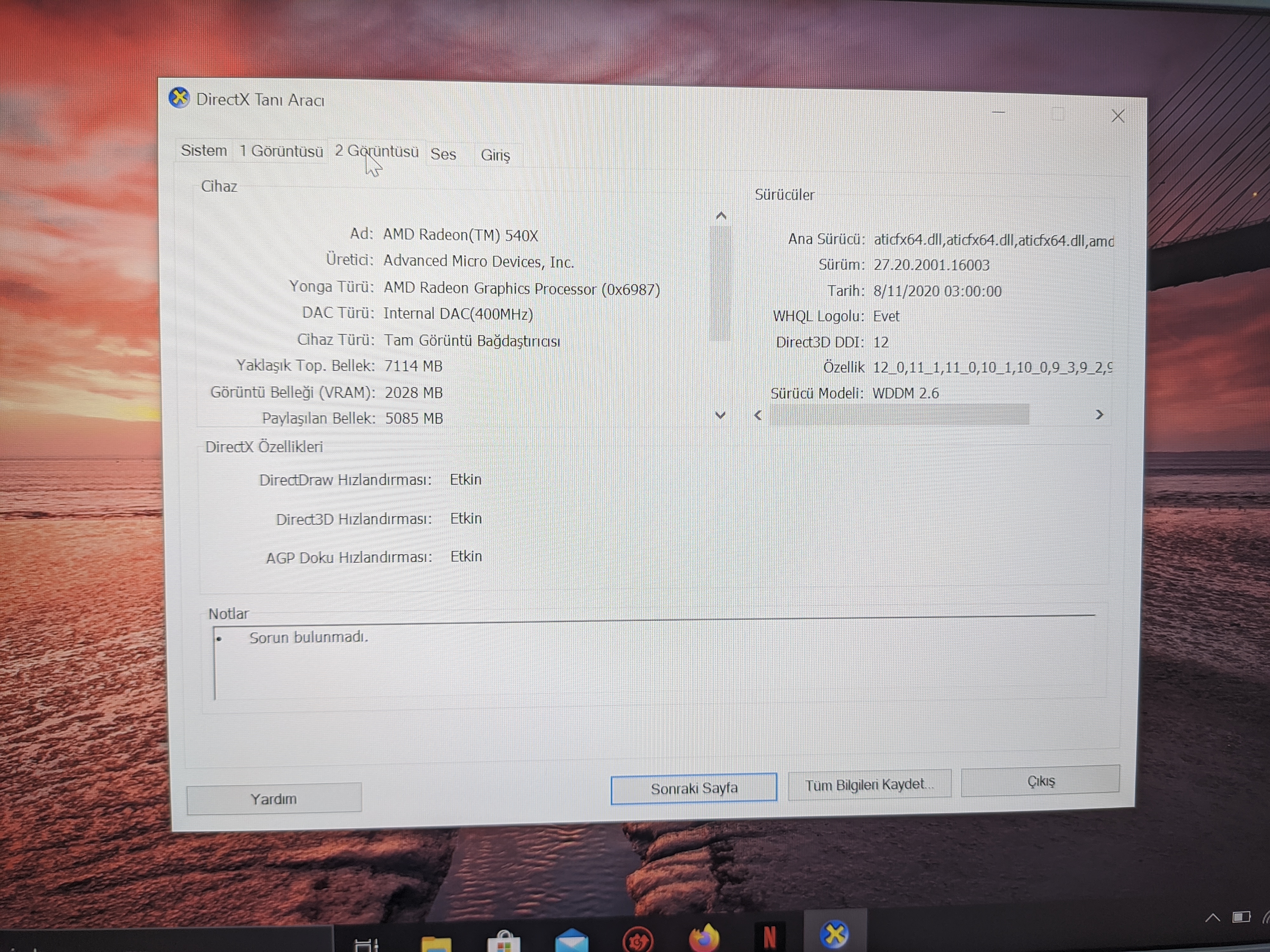The image size is (1270, 952).
Task: Click driver version '27.20.2001.16003'
Action: [932, 265]
